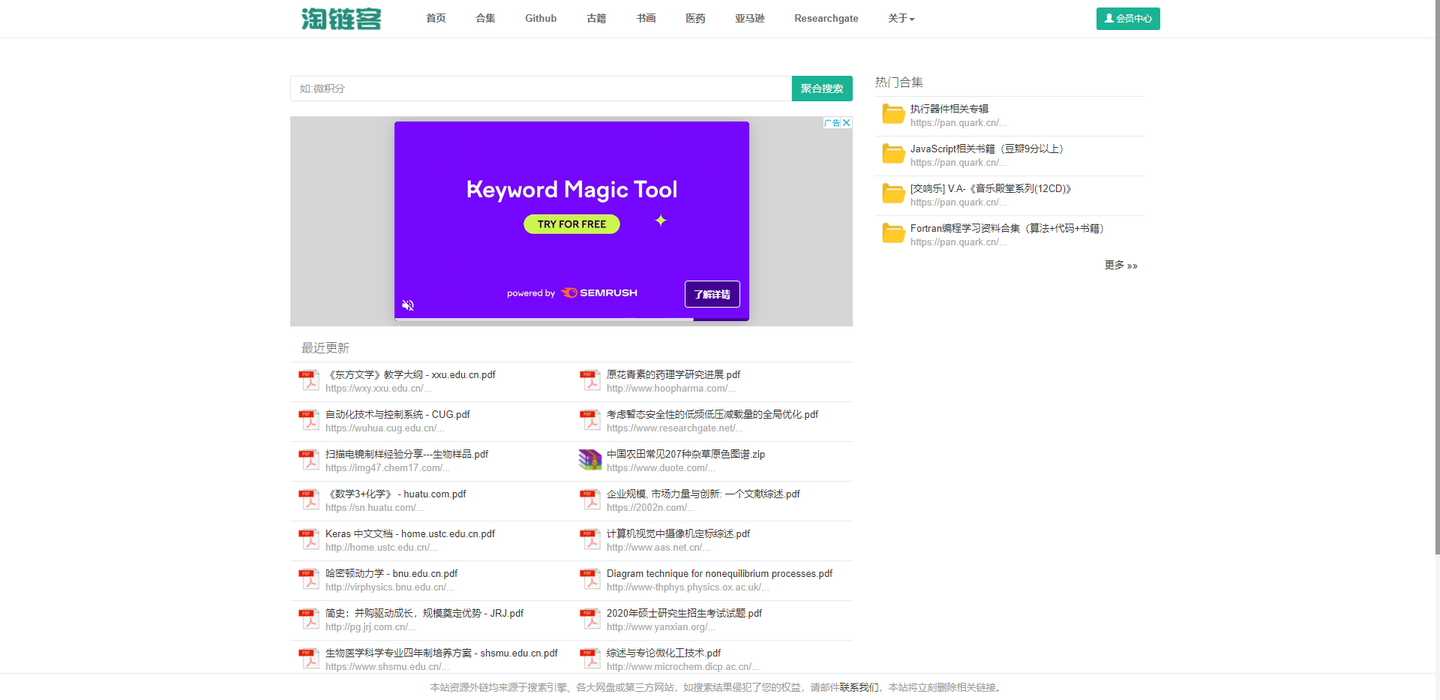
Task: Open [交响乐] V.A-《音乐殿堂系列(12CD)》 link
Action: [991, 188]
